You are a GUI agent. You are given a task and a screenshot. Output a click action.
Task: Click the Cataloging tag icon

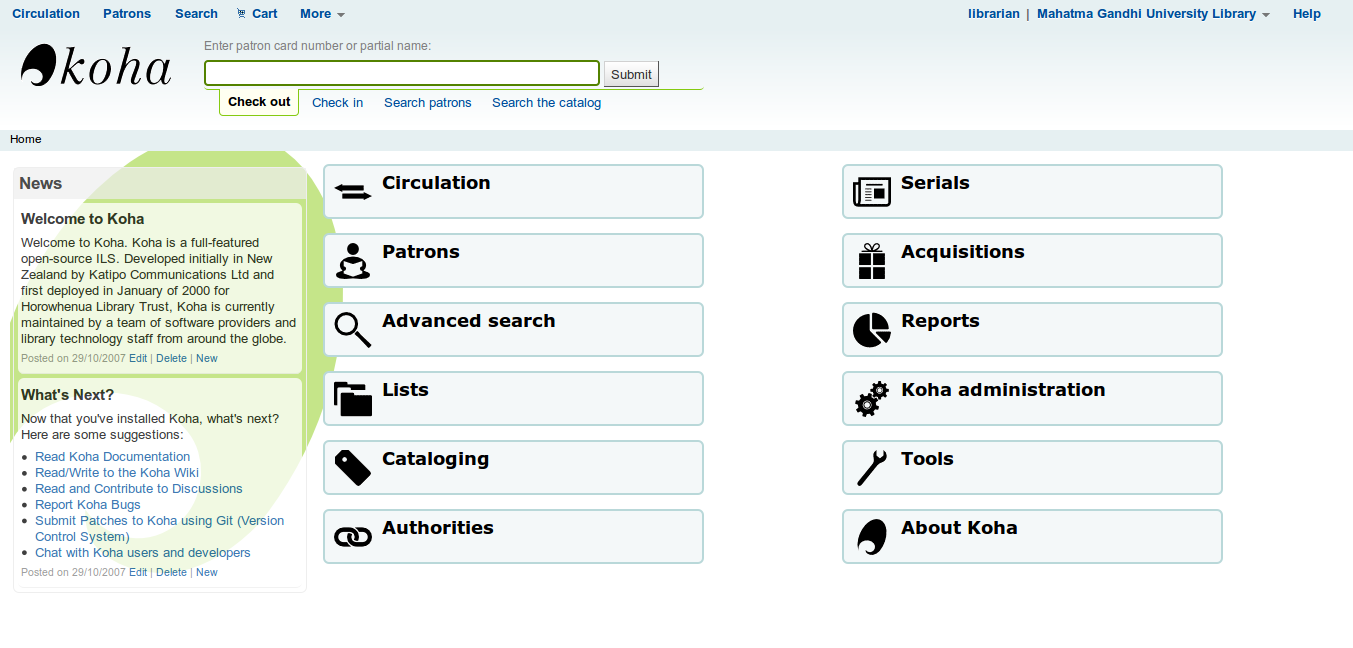tap(352, 467)
